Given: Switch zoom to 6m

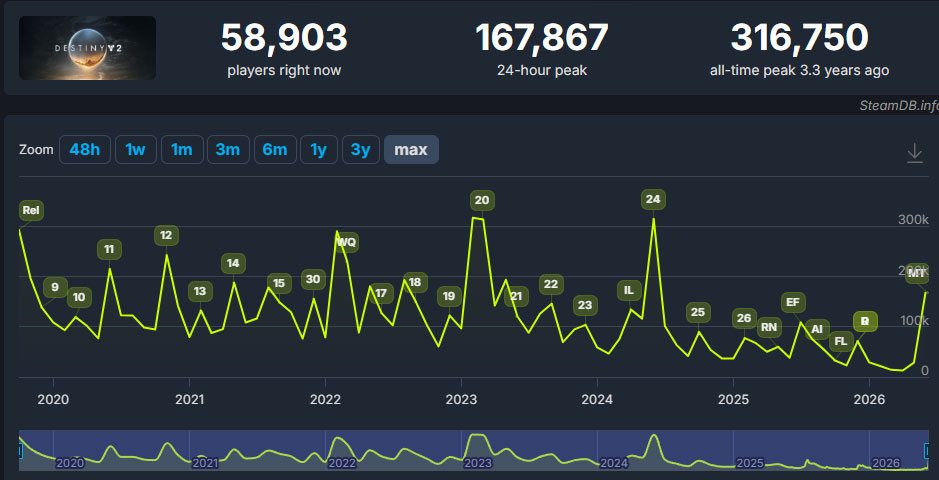Looking at the screenshot, I should 275,150.
